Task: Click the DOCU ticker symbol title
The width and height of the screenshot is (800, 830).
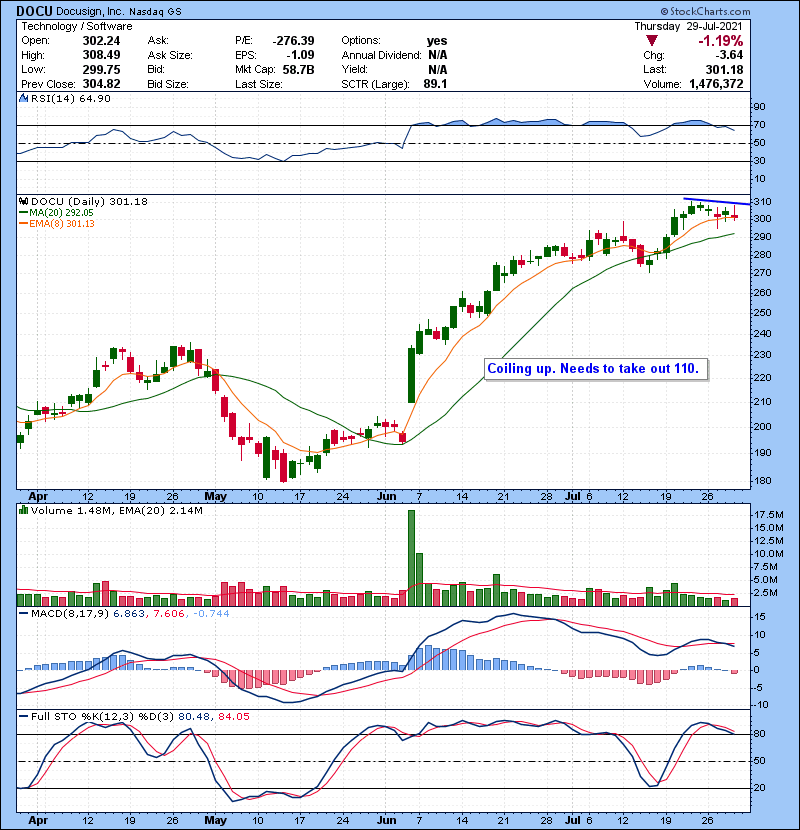Action: pyautogui.click(x=34, y=11)
